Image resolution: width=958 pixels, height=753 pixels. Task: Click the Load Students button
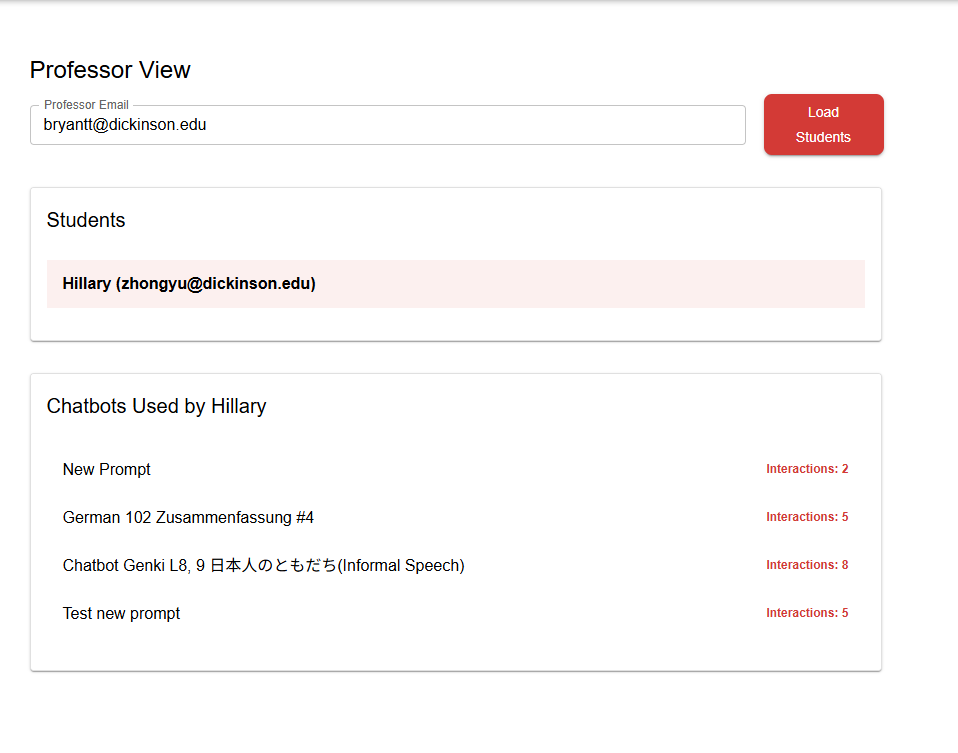[x=823, y=125]
